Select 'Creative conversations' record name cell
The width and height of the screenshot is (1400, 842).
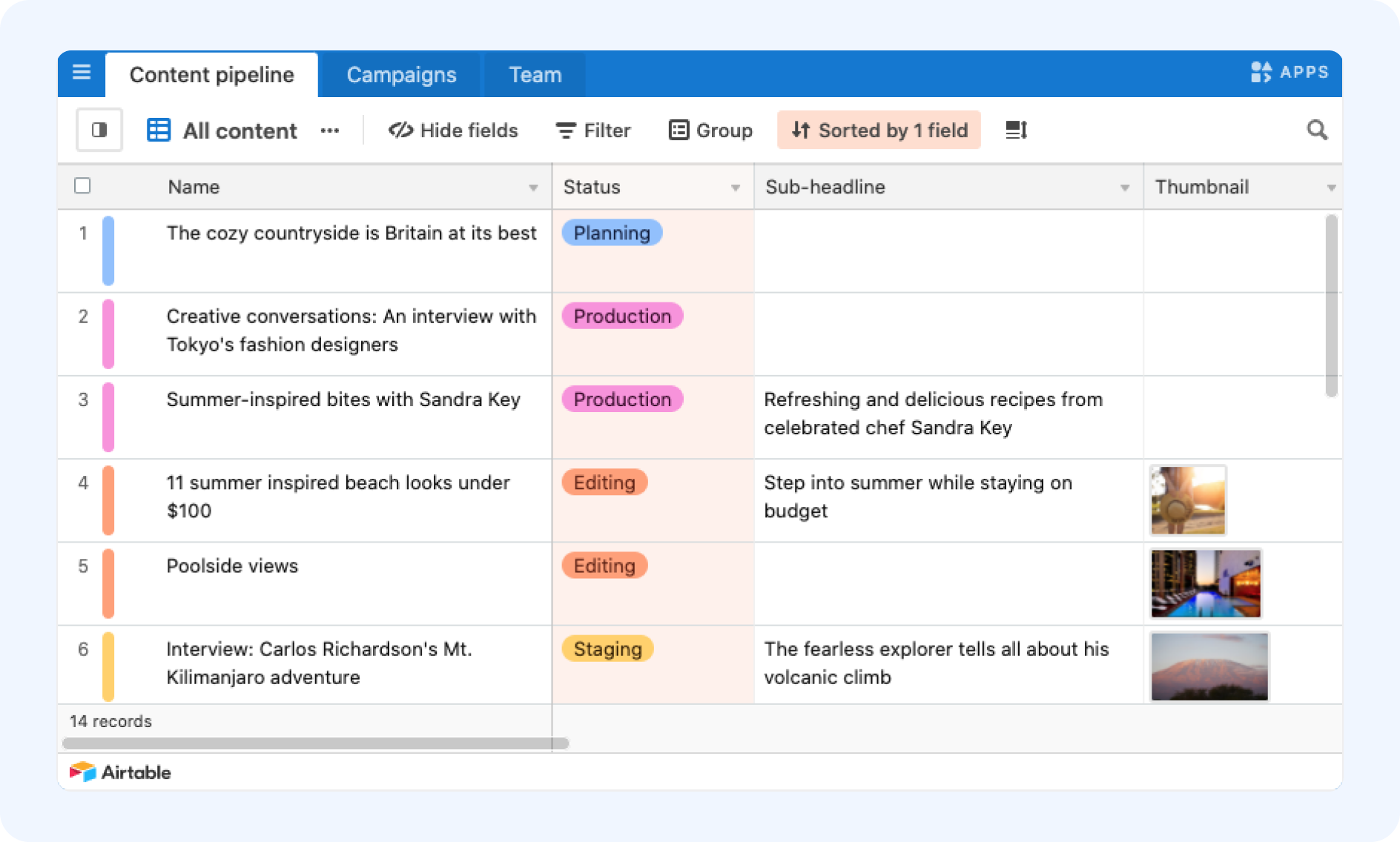(x=351, y=330)
